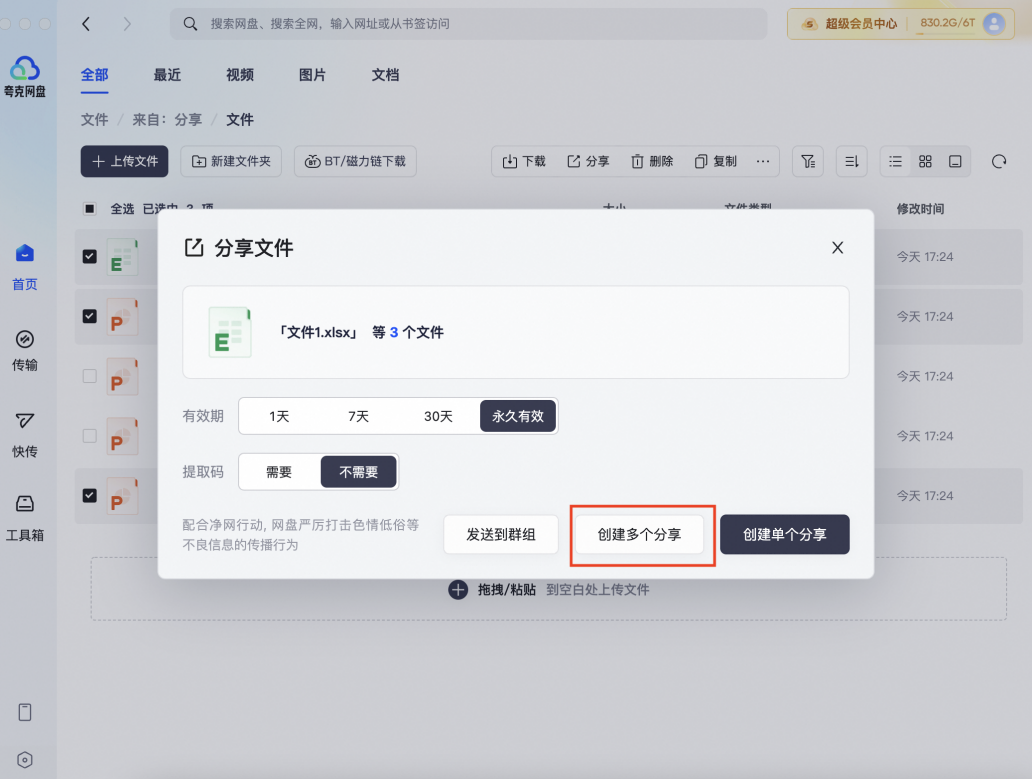
Task: Switch to the 视频 tab
Action: click(x=239, y=75)
